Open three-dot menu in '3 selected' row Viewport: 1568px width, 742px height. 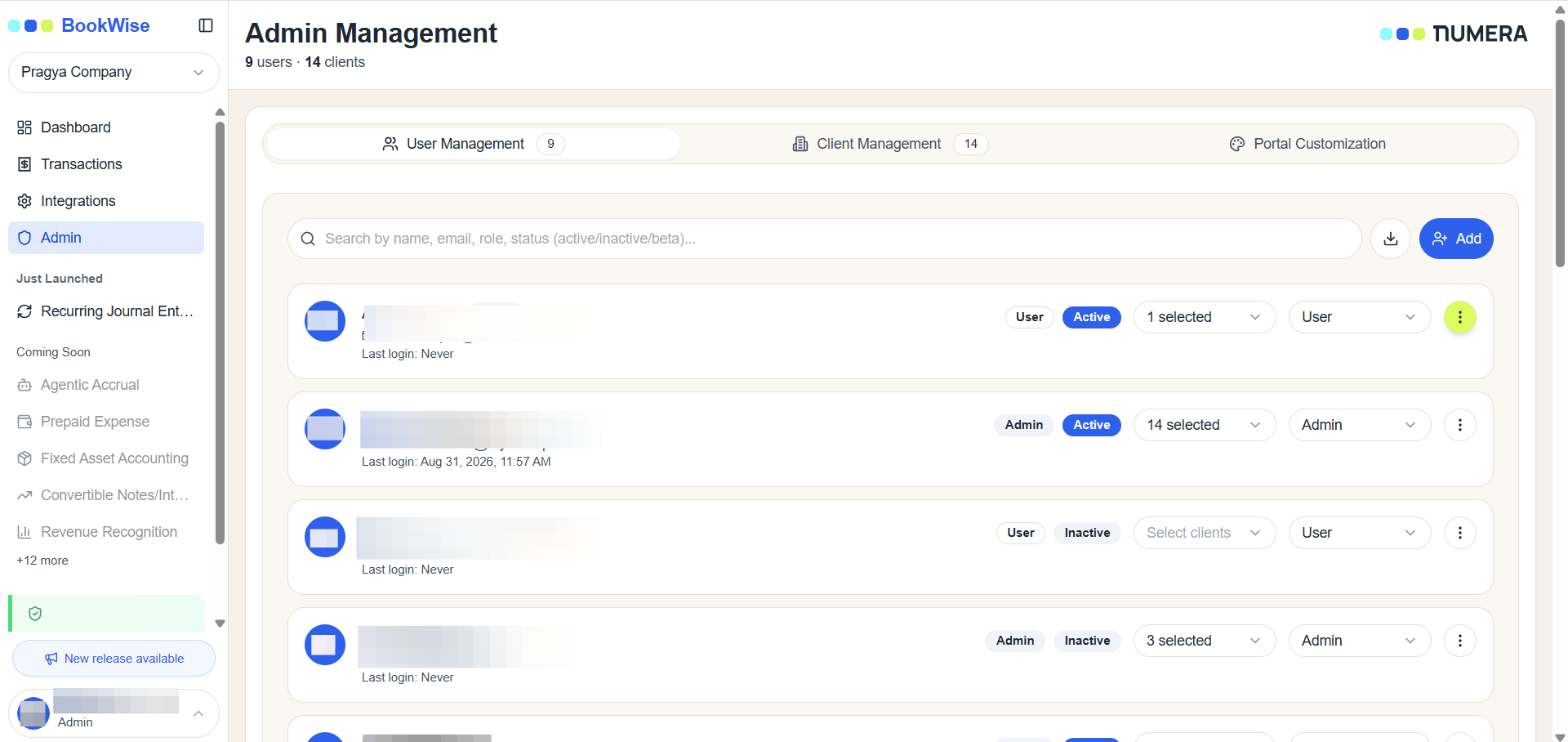click(x=1460, y=641)
